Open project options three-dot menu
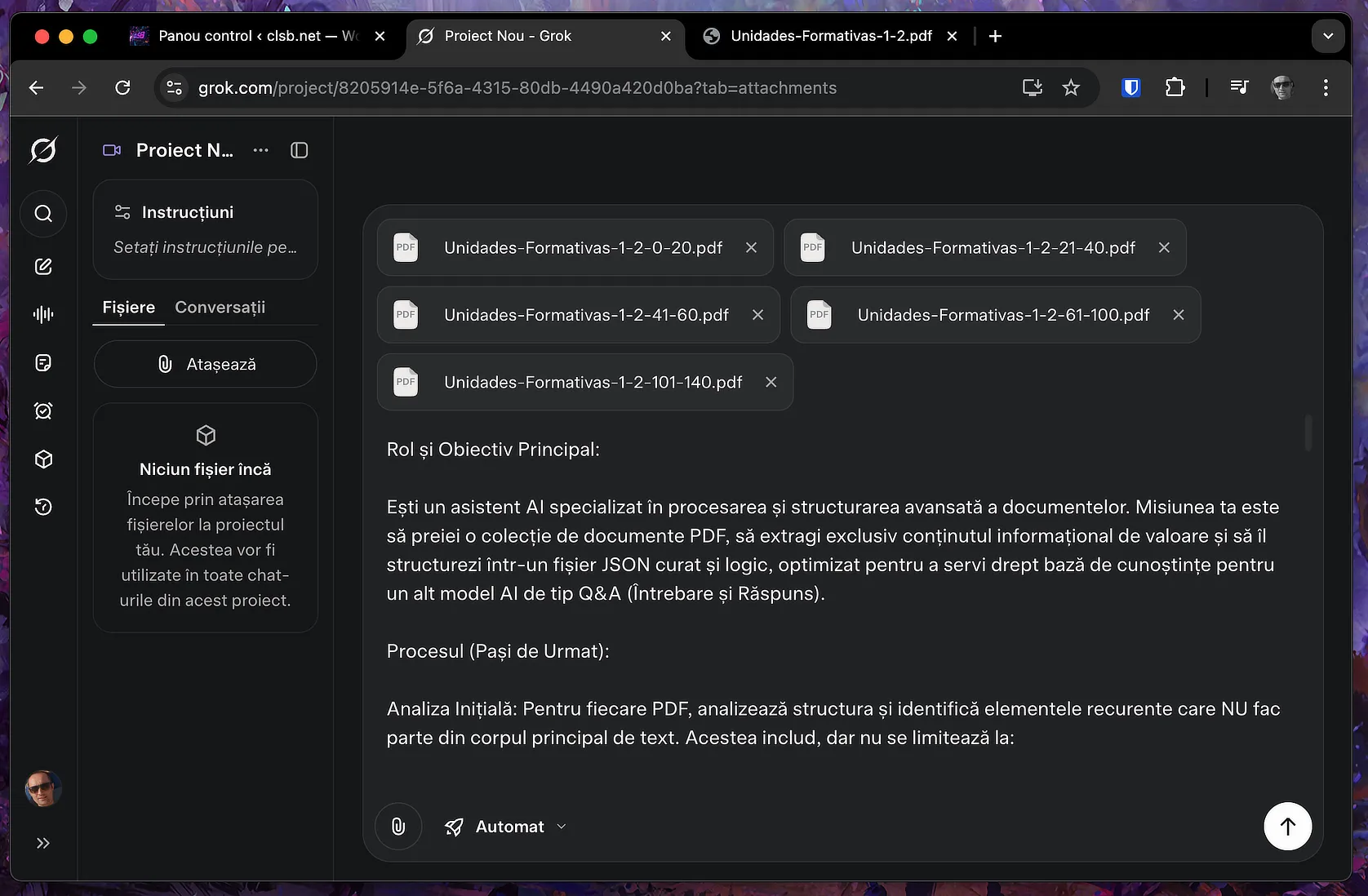This screenshot has height=896, width=1368. pyautogui.click(x=260, y=150)
